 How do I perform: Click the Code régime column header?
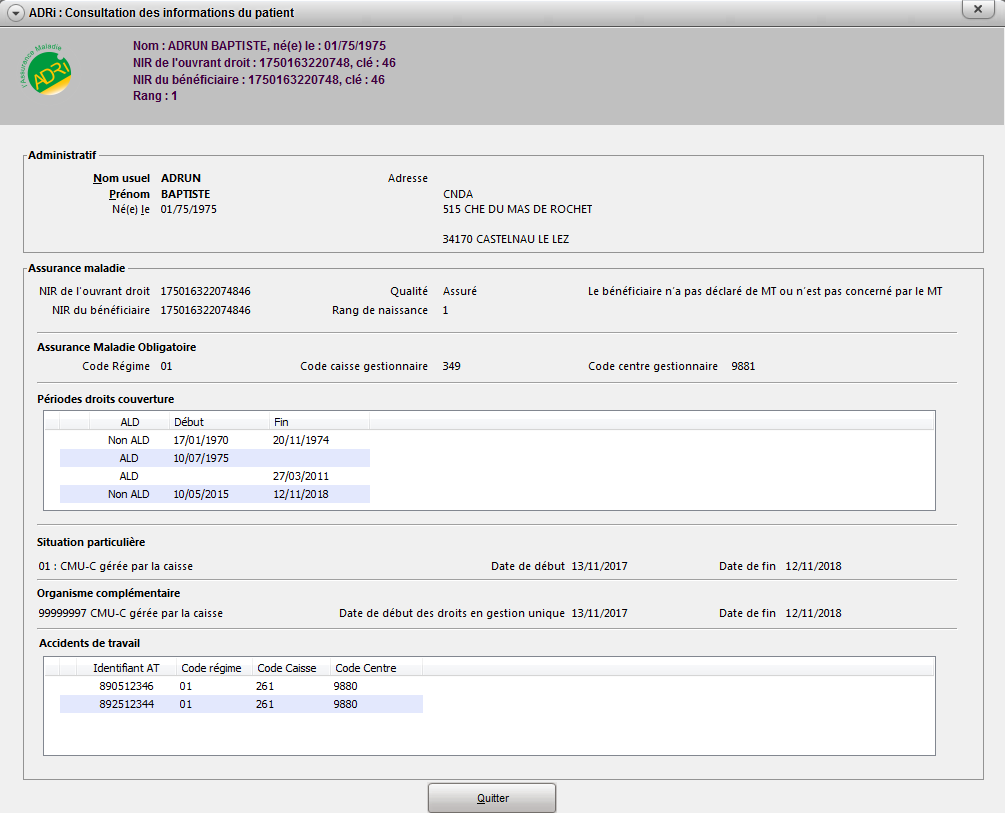point(212,668)
